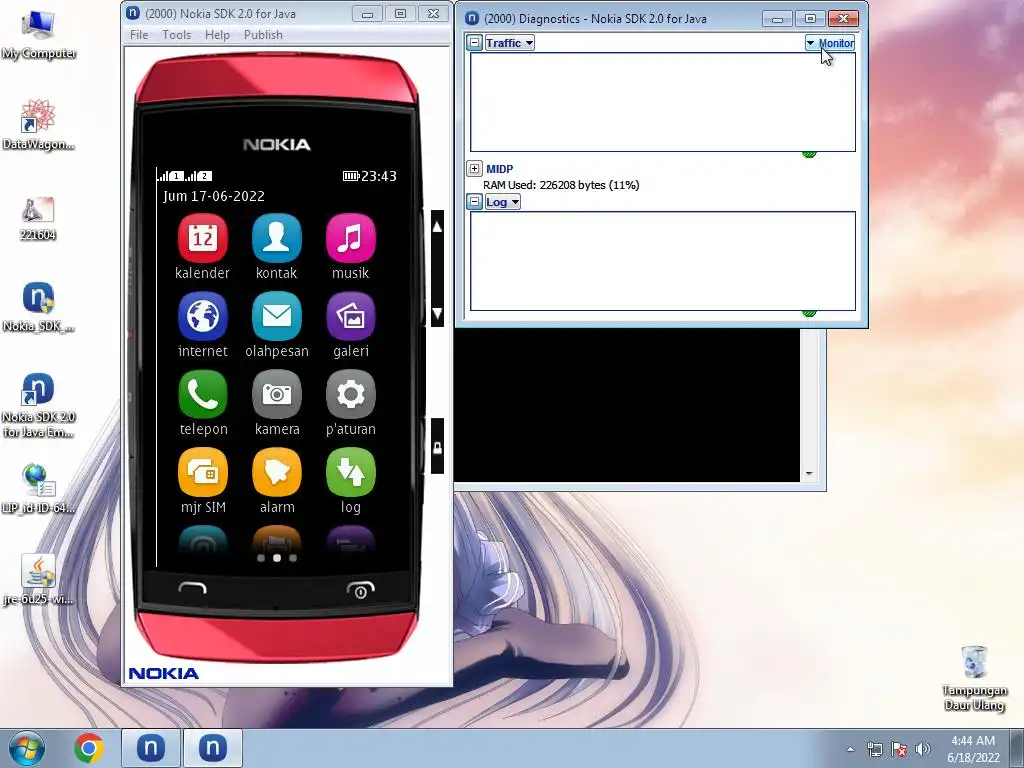Open the mjr SIM manager icon
The width and height of the screenshot is (1024, 768).
[202, 472]
